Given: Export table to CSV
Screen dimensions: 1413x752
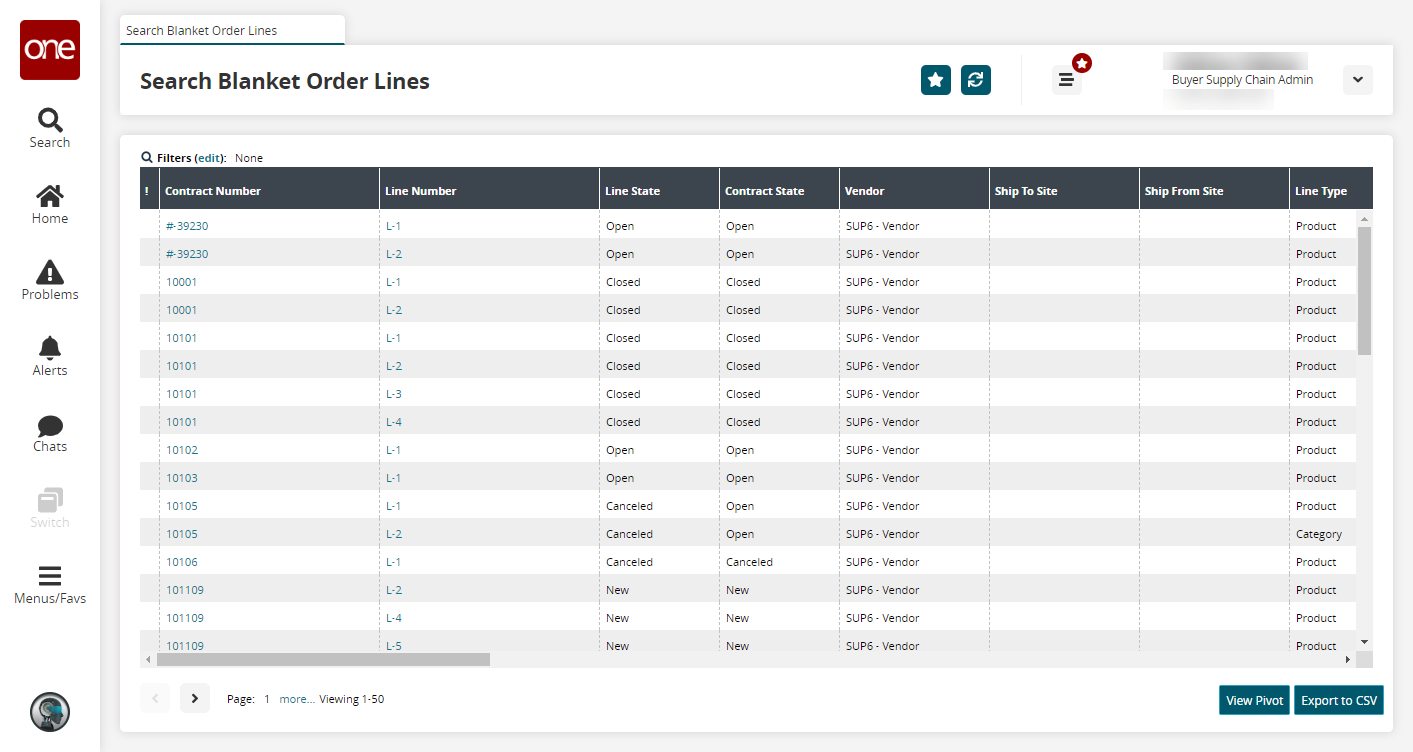Looking at the screenshot, I should tap(1339, 700).
